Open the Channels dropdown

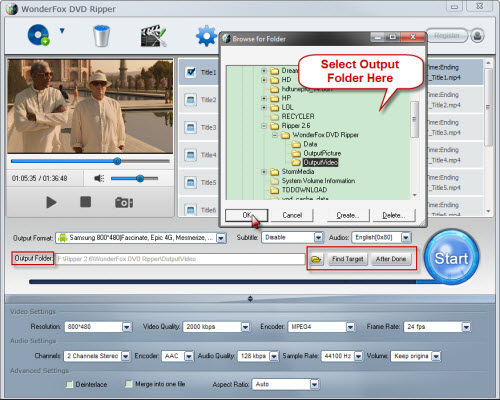point(126,356)
